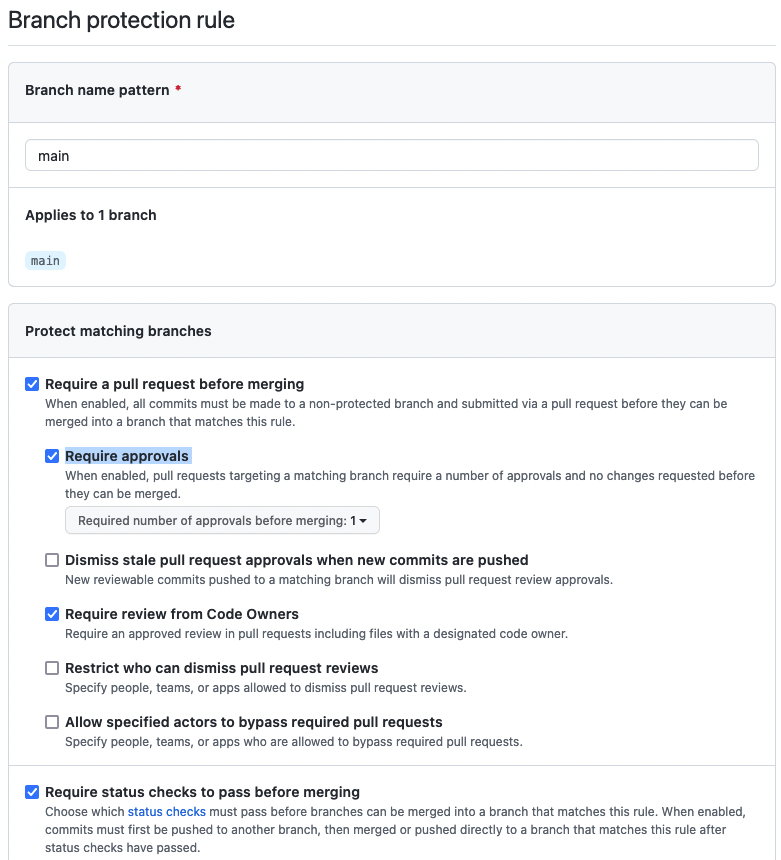
Task: Open the required number of approvals dropdown
Action: pyautogui.click(x=222, y=520)
